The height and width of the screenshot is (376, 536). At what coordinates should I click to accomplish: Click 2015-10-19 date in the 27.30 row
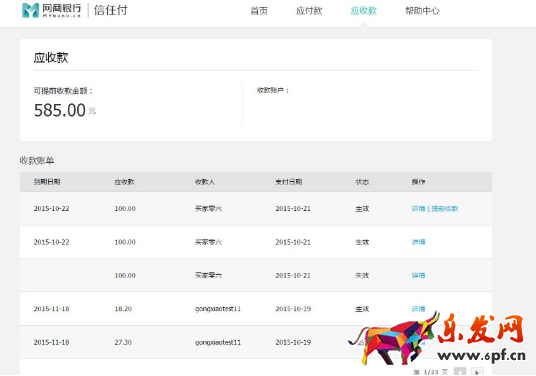tap(293, 342)
